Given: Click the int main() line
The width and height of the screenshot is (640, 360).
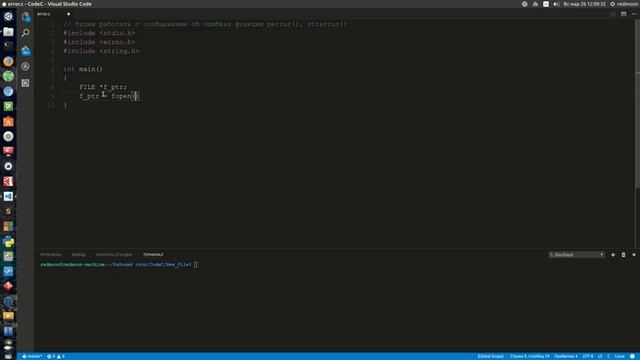Looking at the screenshot, I should (83, 69).
